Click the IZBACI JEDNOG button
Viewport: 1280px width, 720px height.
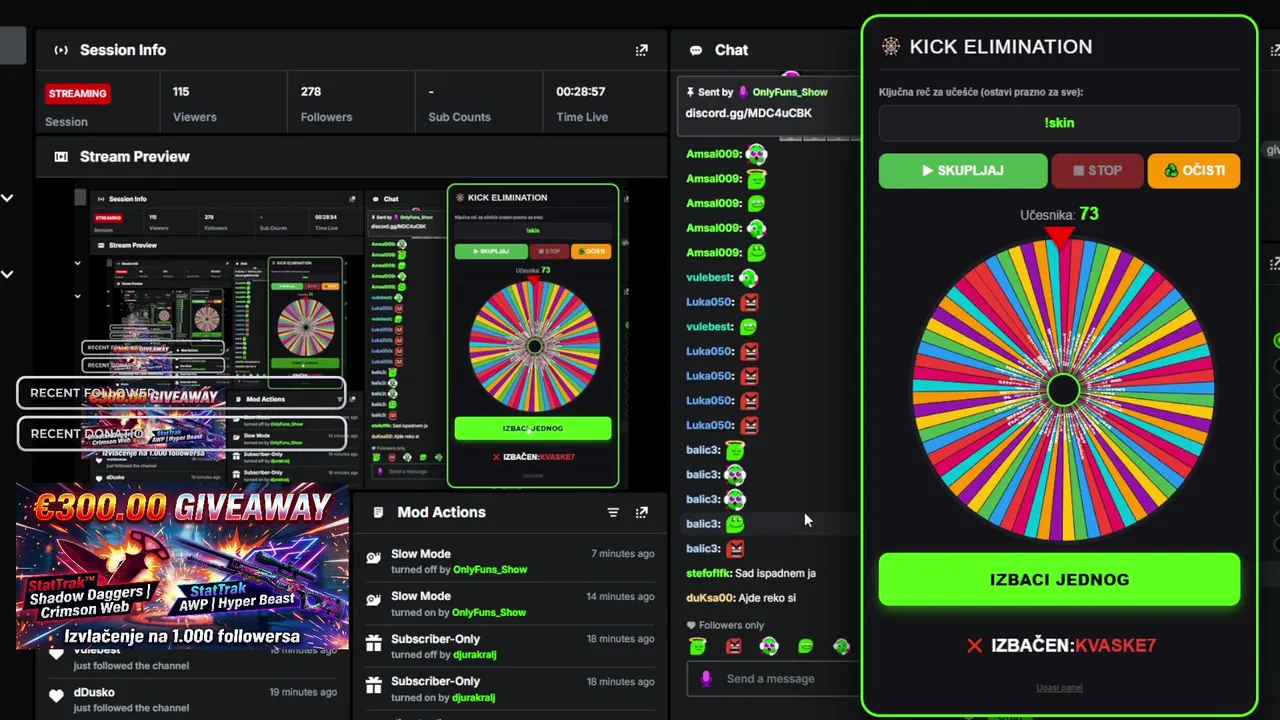[1059, 580]
